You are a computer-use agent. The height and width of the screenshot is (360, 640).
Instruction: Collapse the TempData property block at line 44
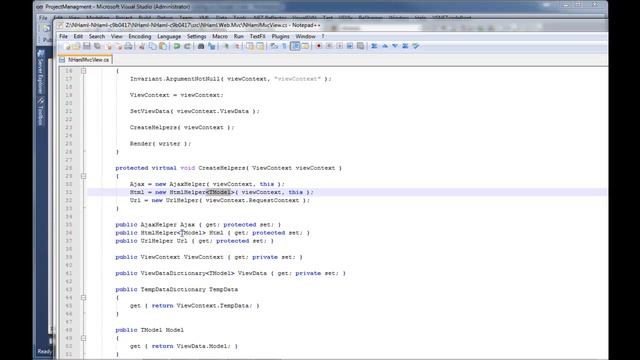click(83, 298)
